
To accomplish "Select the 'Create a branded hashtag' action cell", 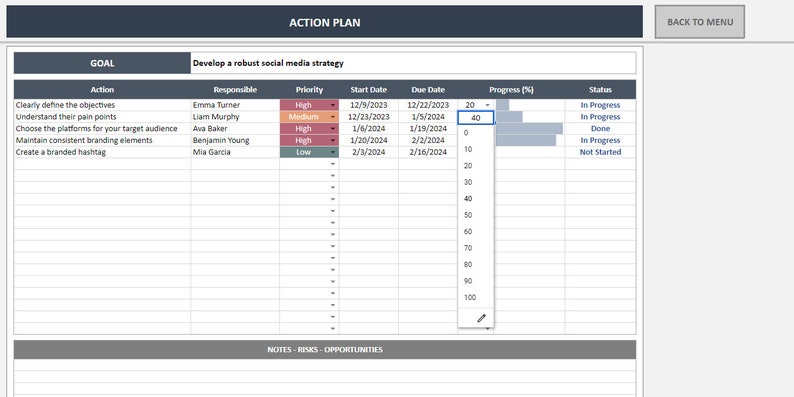I will pyautogui.click(x=102, y=152).
